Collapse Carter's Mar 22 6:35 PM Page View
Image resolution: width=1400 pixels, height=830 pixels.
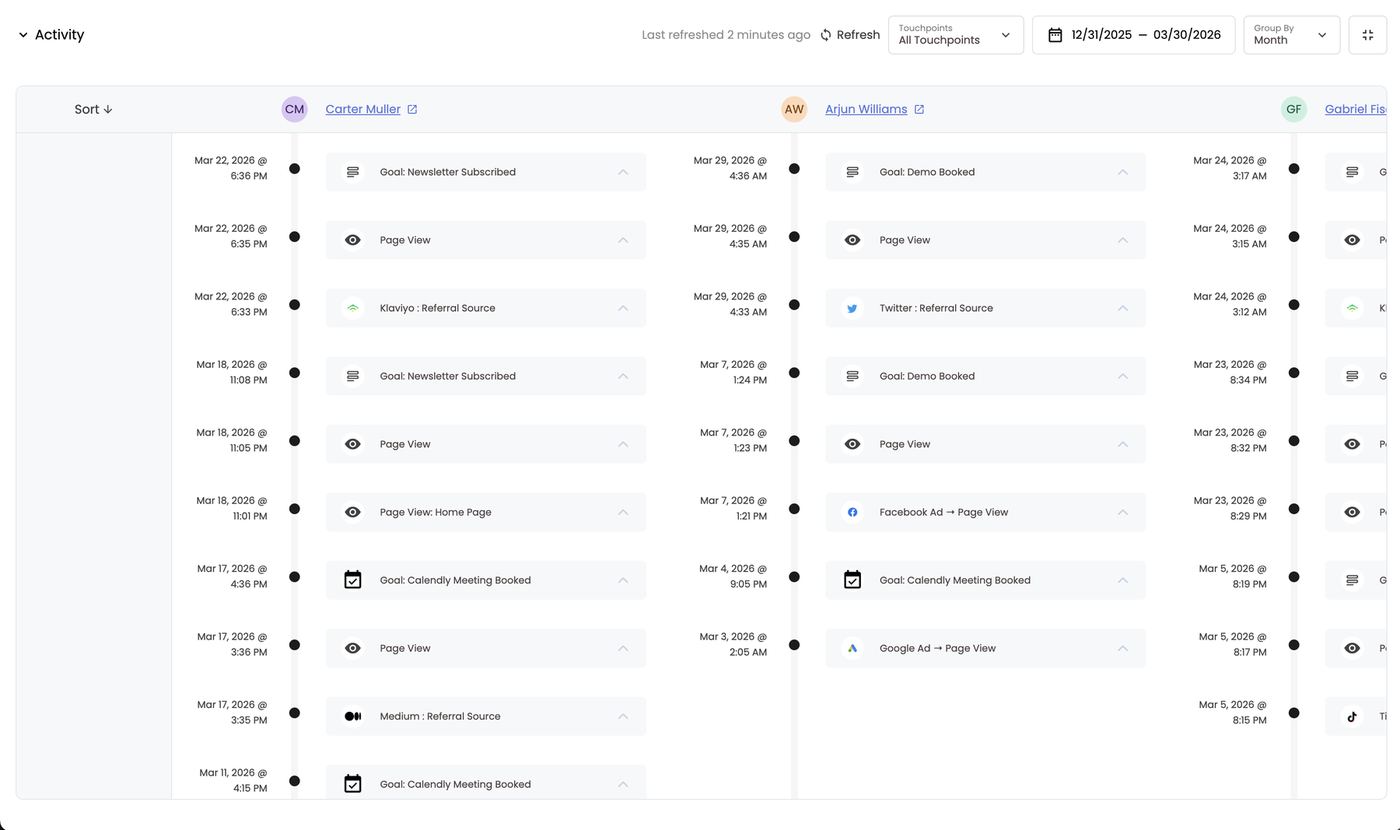click(x=623, y=240)
